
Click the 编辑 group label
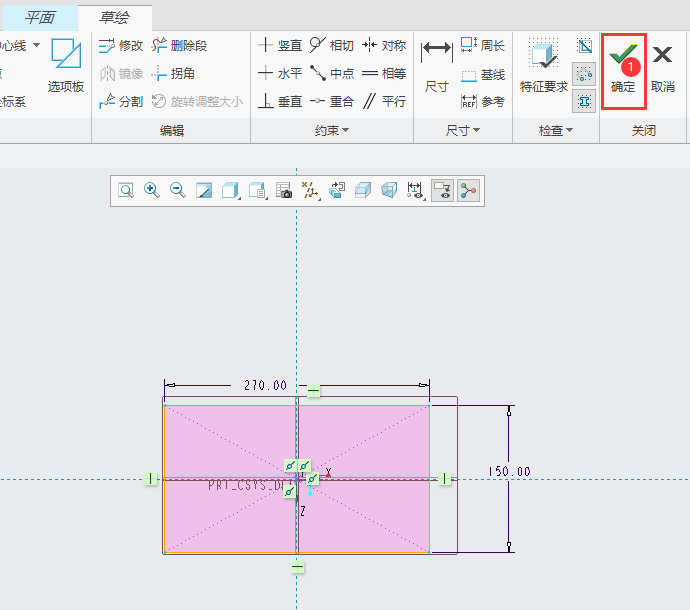tap(172, 130)
